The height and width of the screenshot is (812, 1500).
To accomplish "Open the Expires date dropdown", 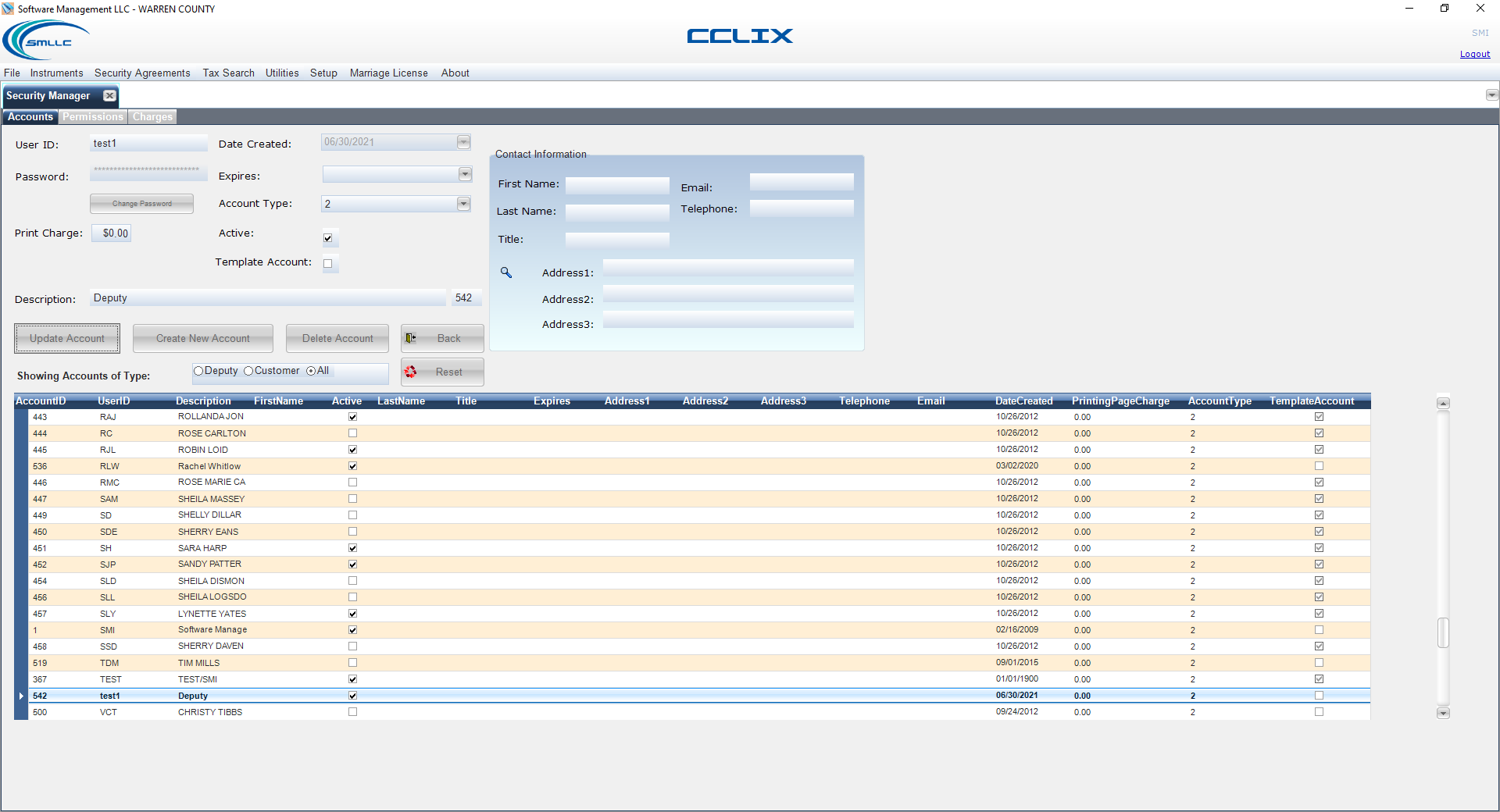I will click(465, 174).
